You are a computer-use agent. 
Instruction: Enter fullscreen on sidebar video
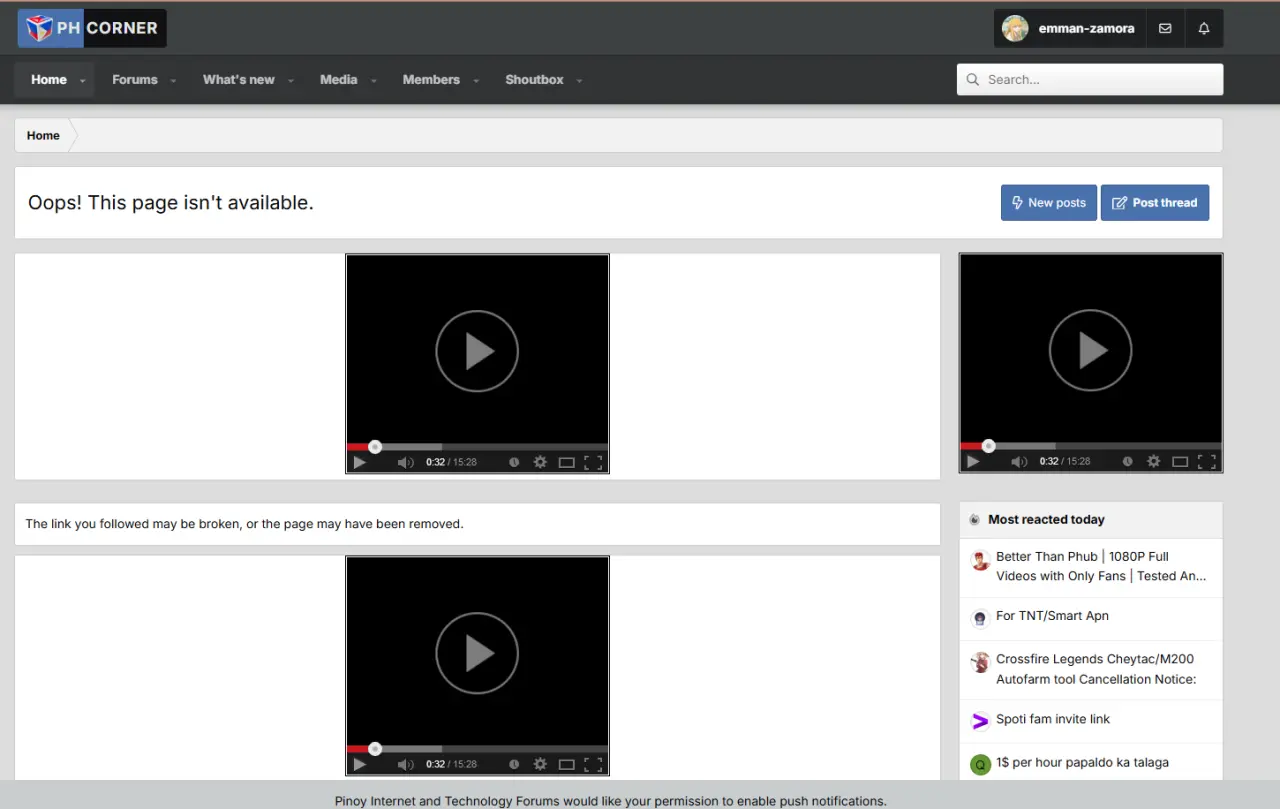click(x=1207, y=462)
